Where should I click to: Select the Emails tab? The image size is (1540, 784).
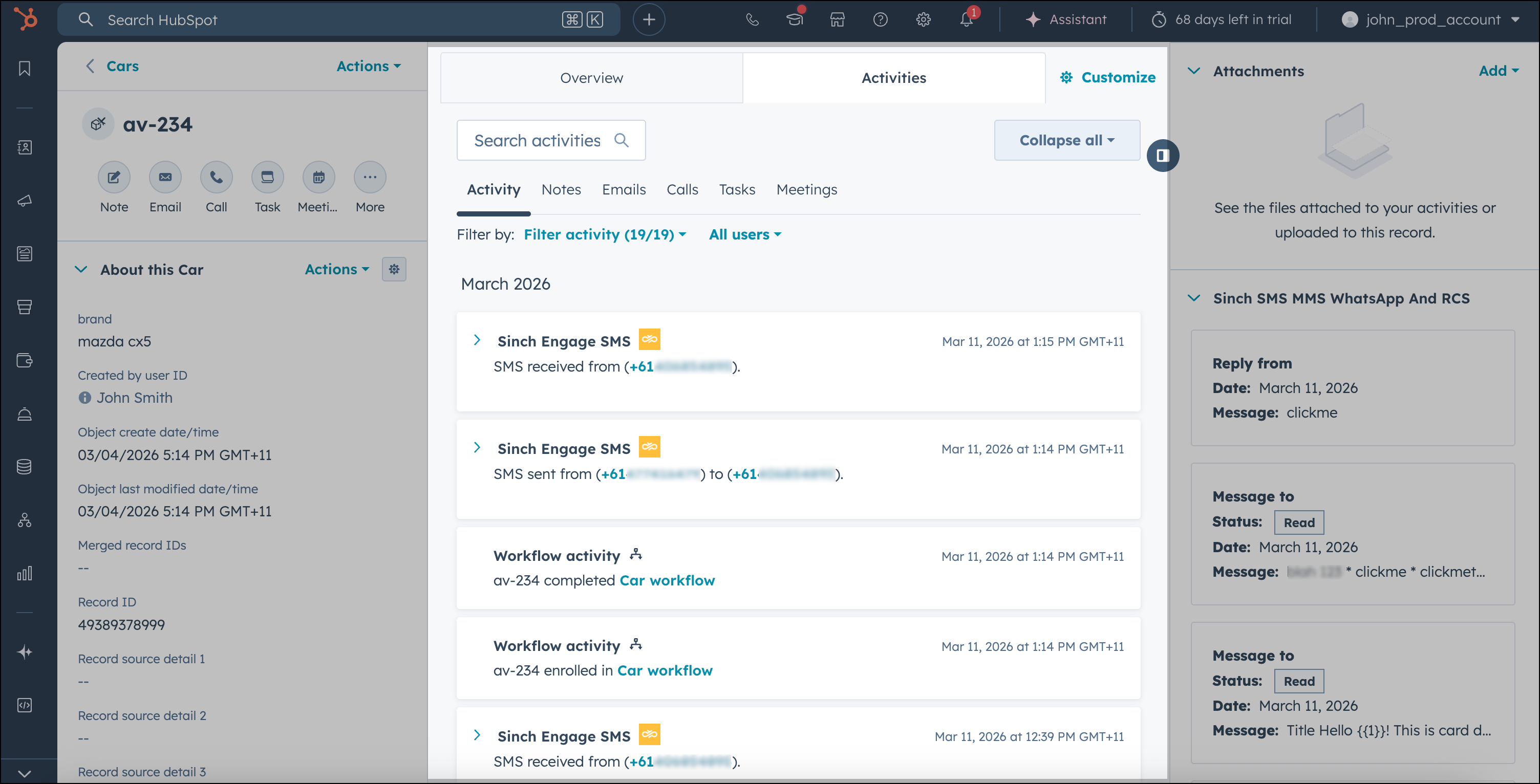624,190
